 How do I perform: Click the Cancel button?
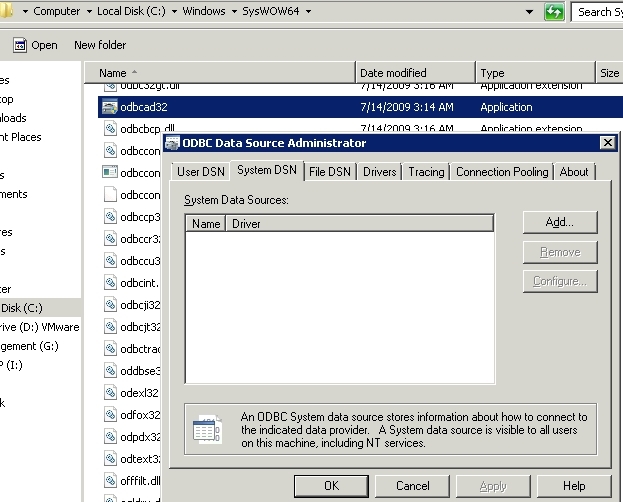tap(412, 486)
